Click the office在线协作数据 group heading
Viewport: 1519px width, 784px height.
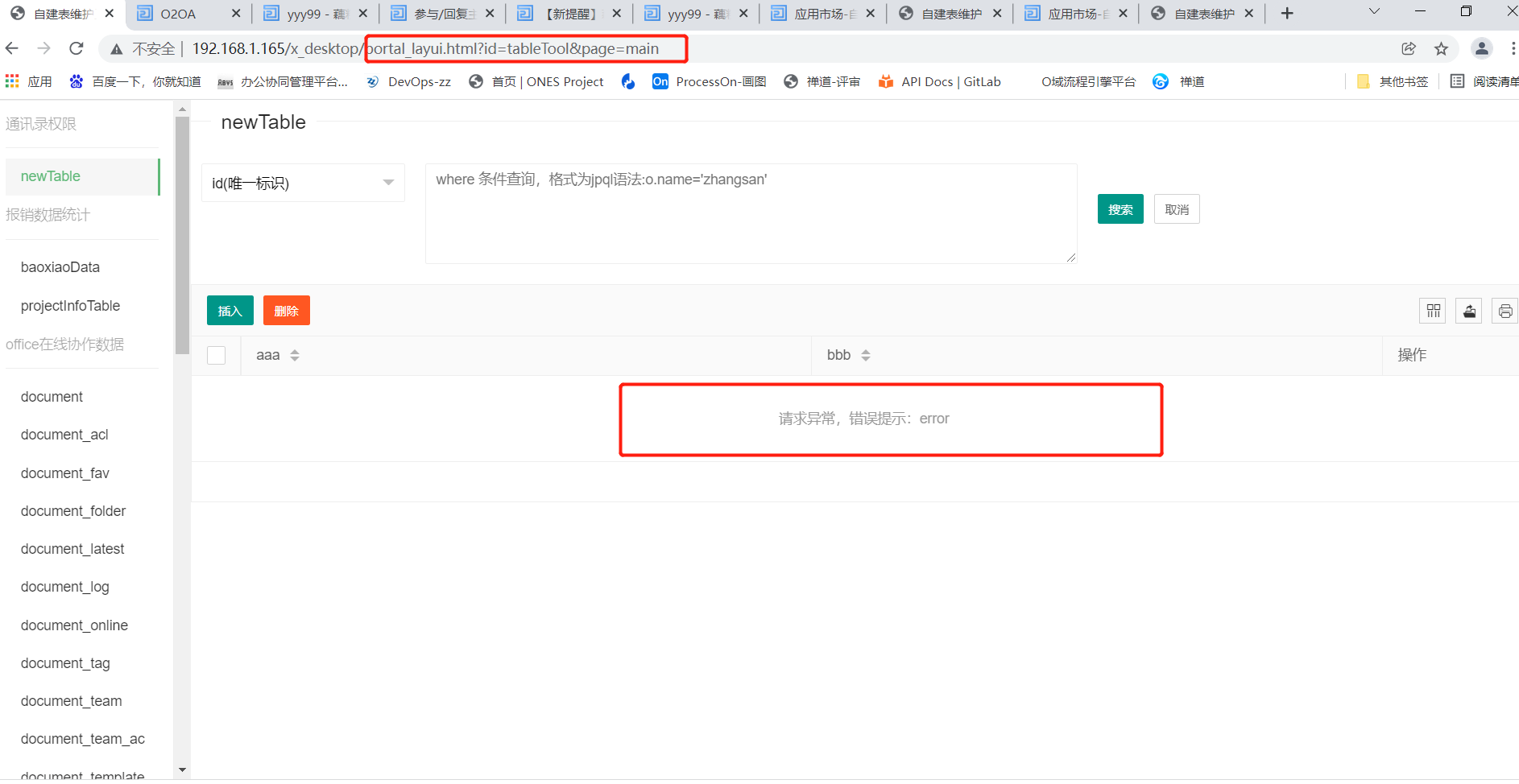64,345
